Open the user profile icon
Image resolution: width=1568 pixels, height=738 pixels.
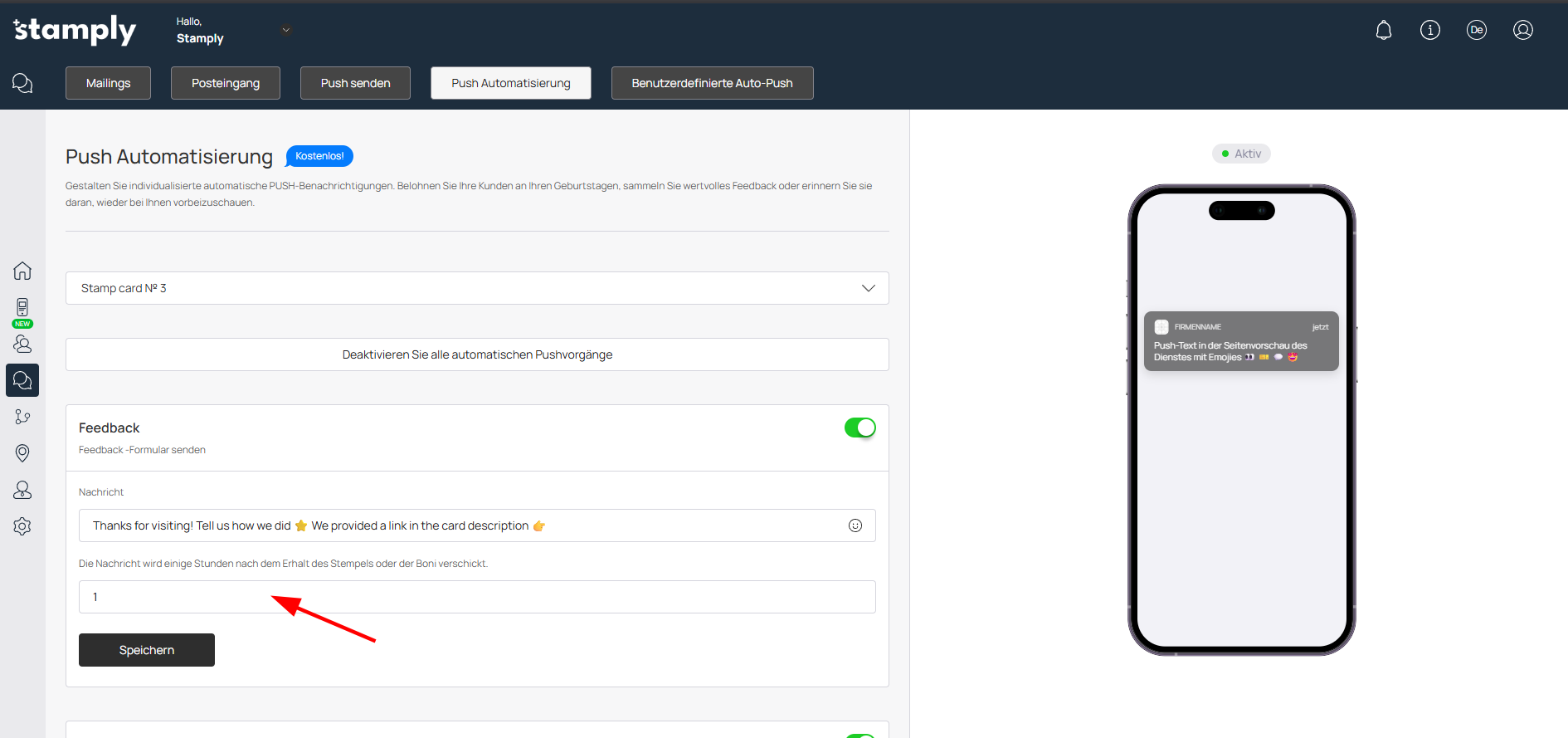coord(1522,31)
